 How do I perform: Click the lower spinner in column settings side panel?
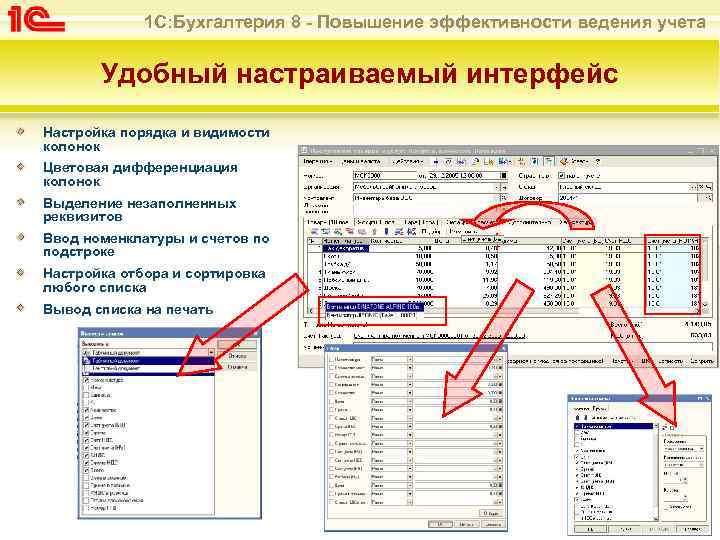[x=684, y=497]
